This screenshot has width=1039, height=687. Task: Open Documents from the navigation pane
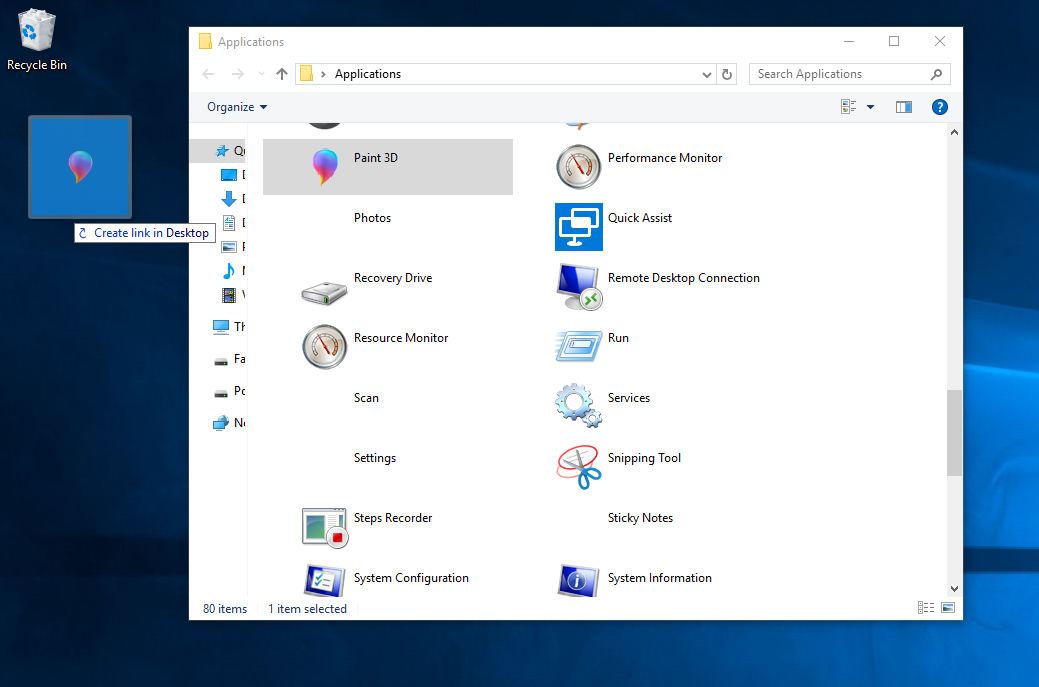[x=229, y=223]
